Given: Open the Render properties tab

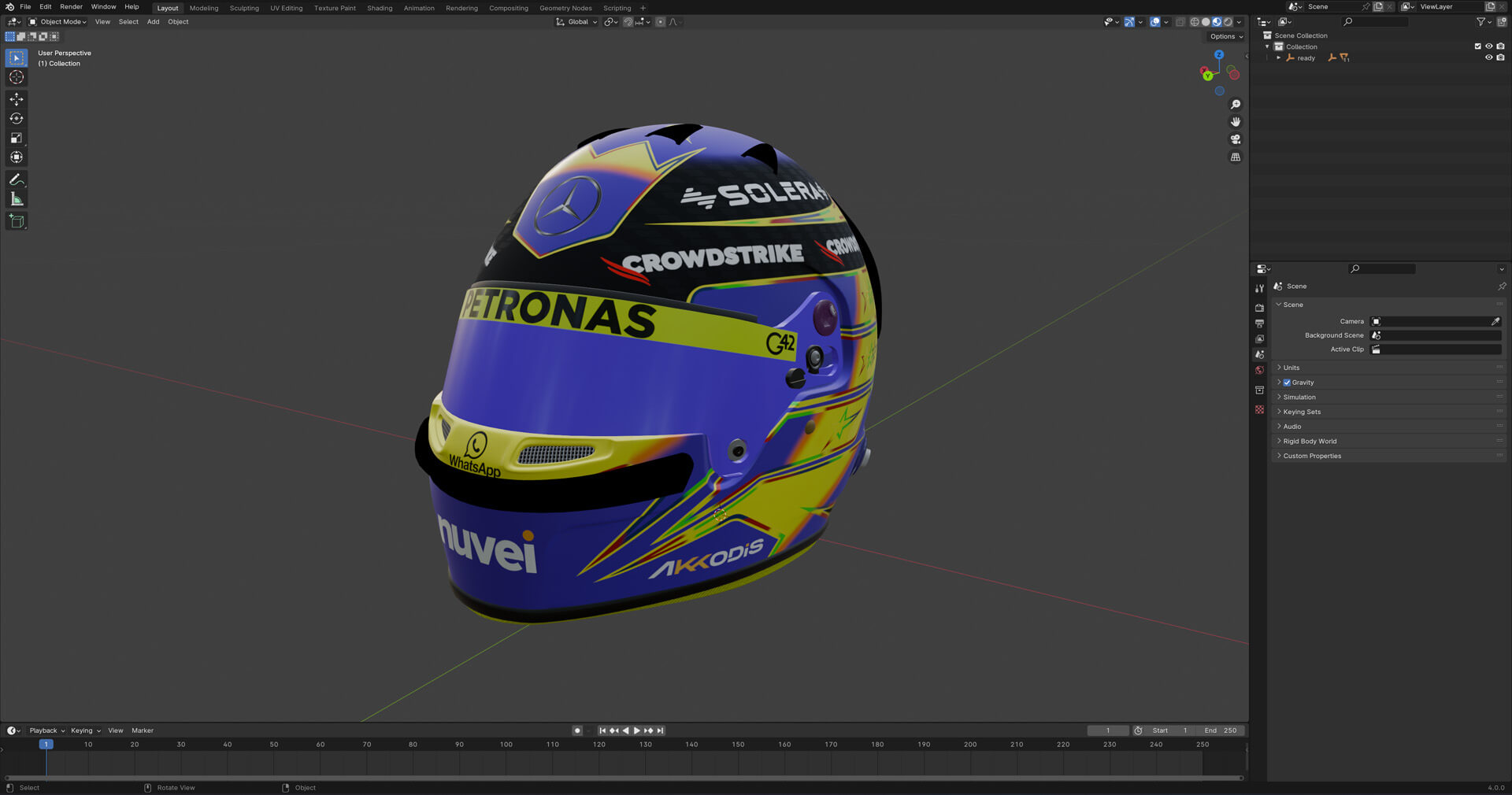Looking at the screenshot, I should 1259,308.
